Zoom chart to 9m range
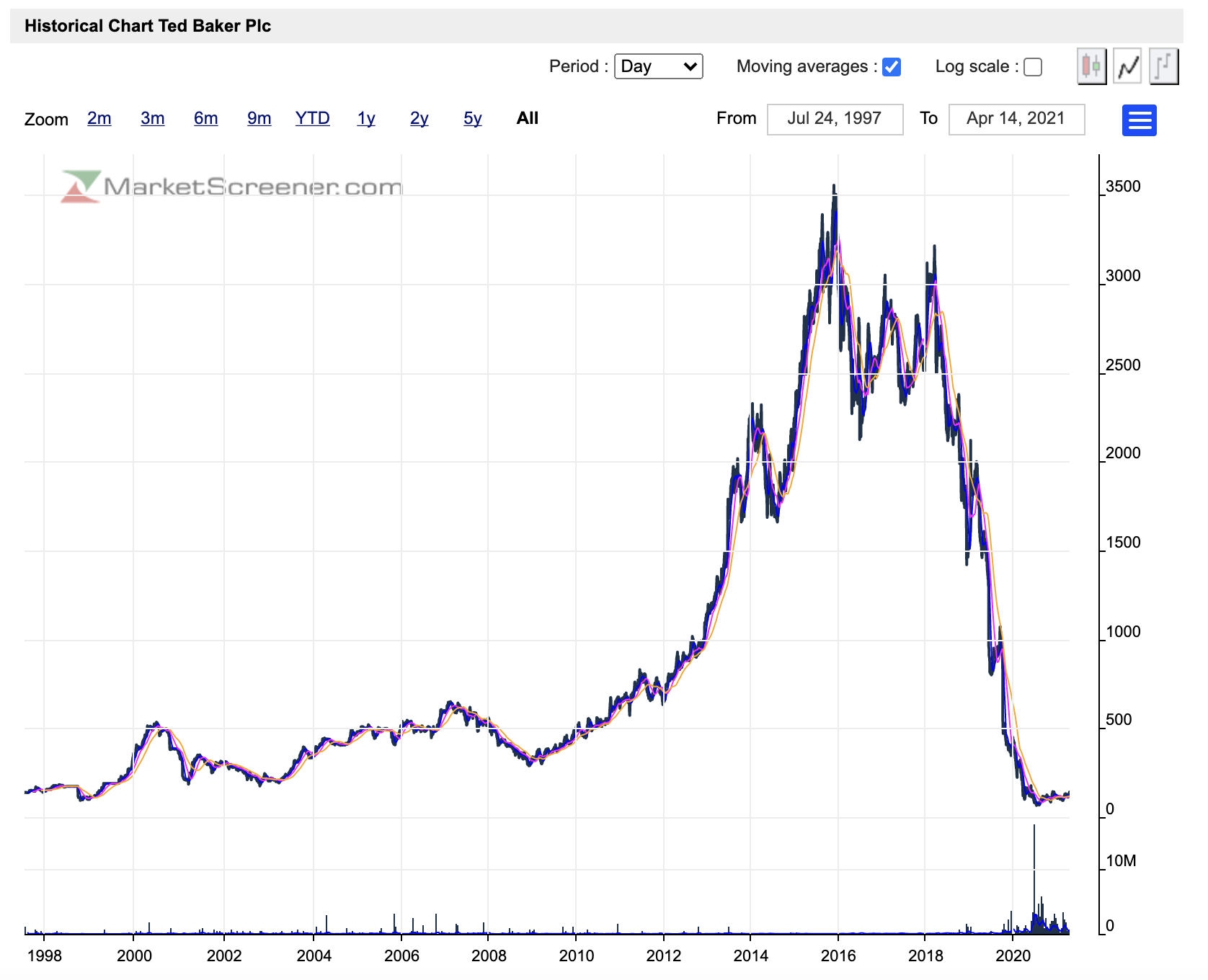1208x980 pixels. (x=259, y=118)
